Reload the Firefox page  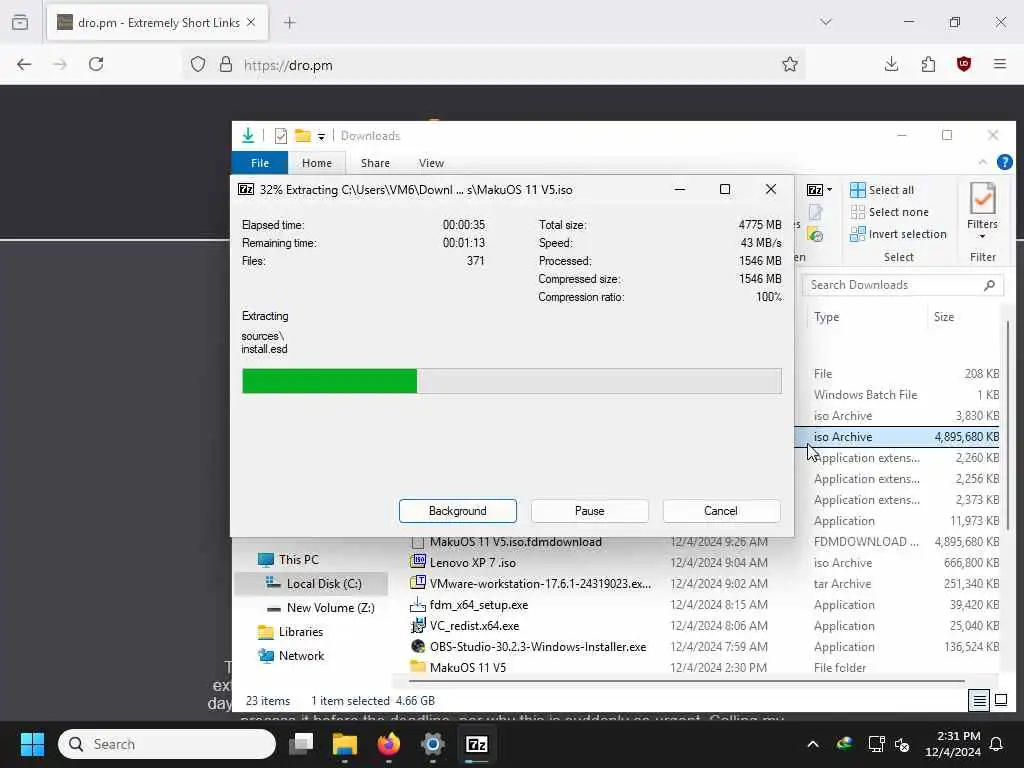[x=96, y=64]
